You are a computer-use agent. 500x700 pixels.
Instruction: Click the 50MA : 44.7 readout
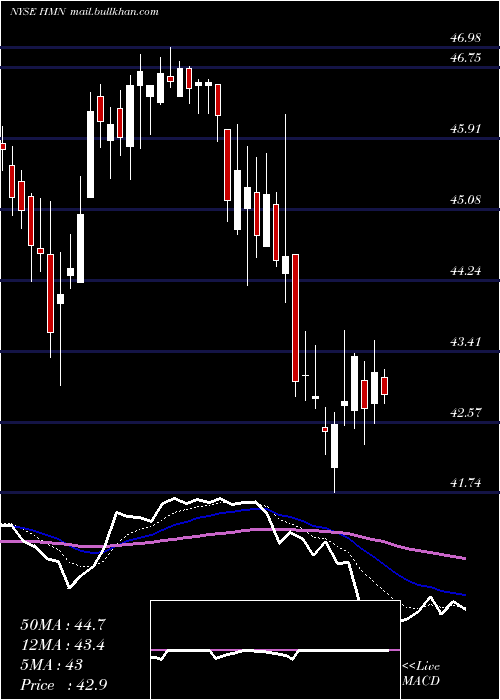tap(63, 625)
